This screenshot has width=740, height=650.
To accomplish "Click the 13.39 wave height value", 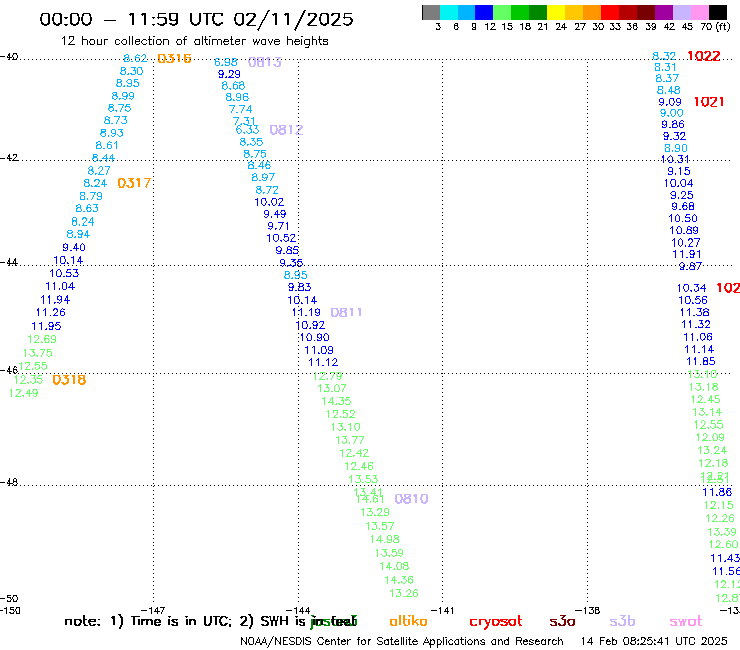I will point(722,532).
